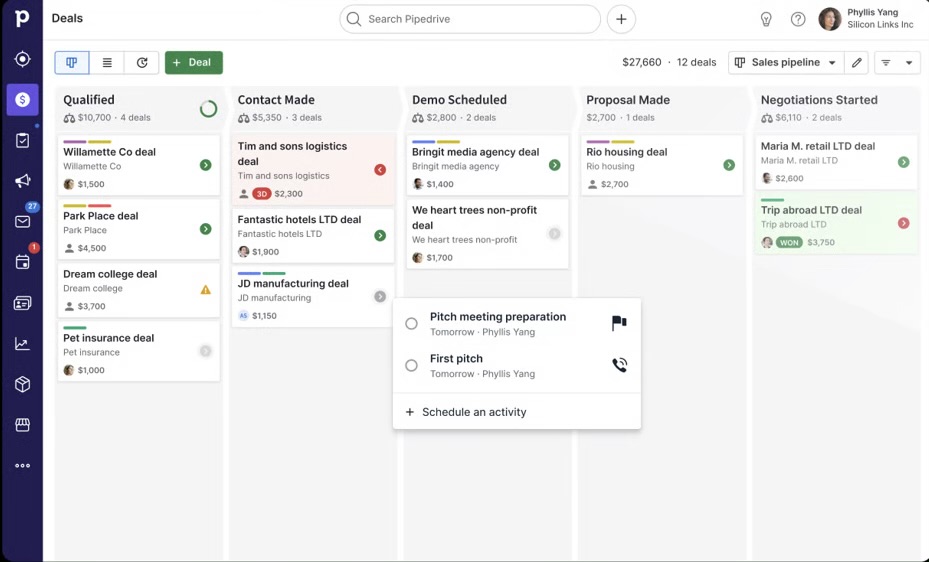Image resolution: width=929 pixels, height=562 pixels.
Task: Open Marketplace store icon in sidebar
Action: (22, 425)
